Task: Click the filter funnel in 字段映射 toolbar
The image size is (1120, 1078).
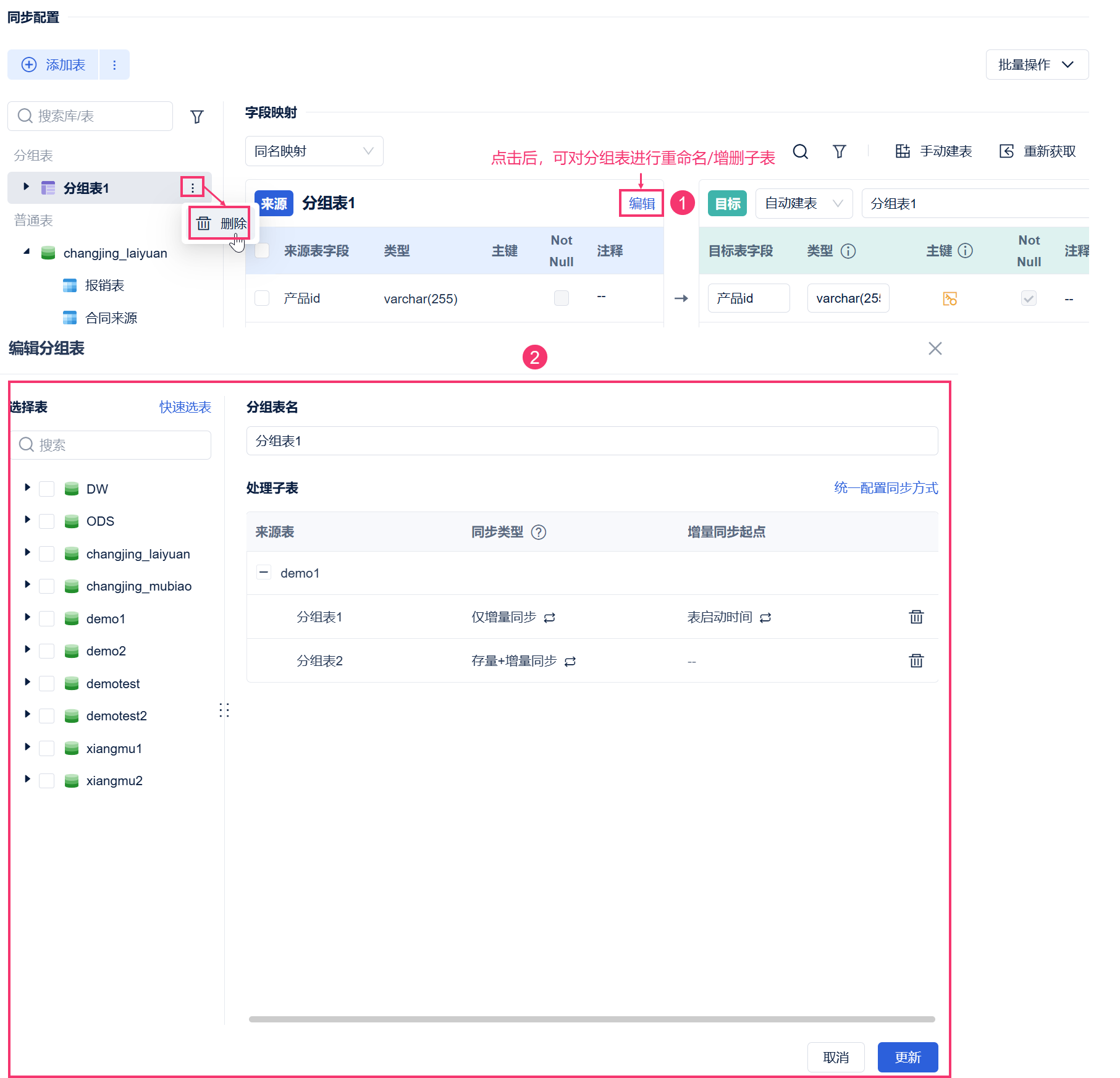Action: click(x=839, y=151)
